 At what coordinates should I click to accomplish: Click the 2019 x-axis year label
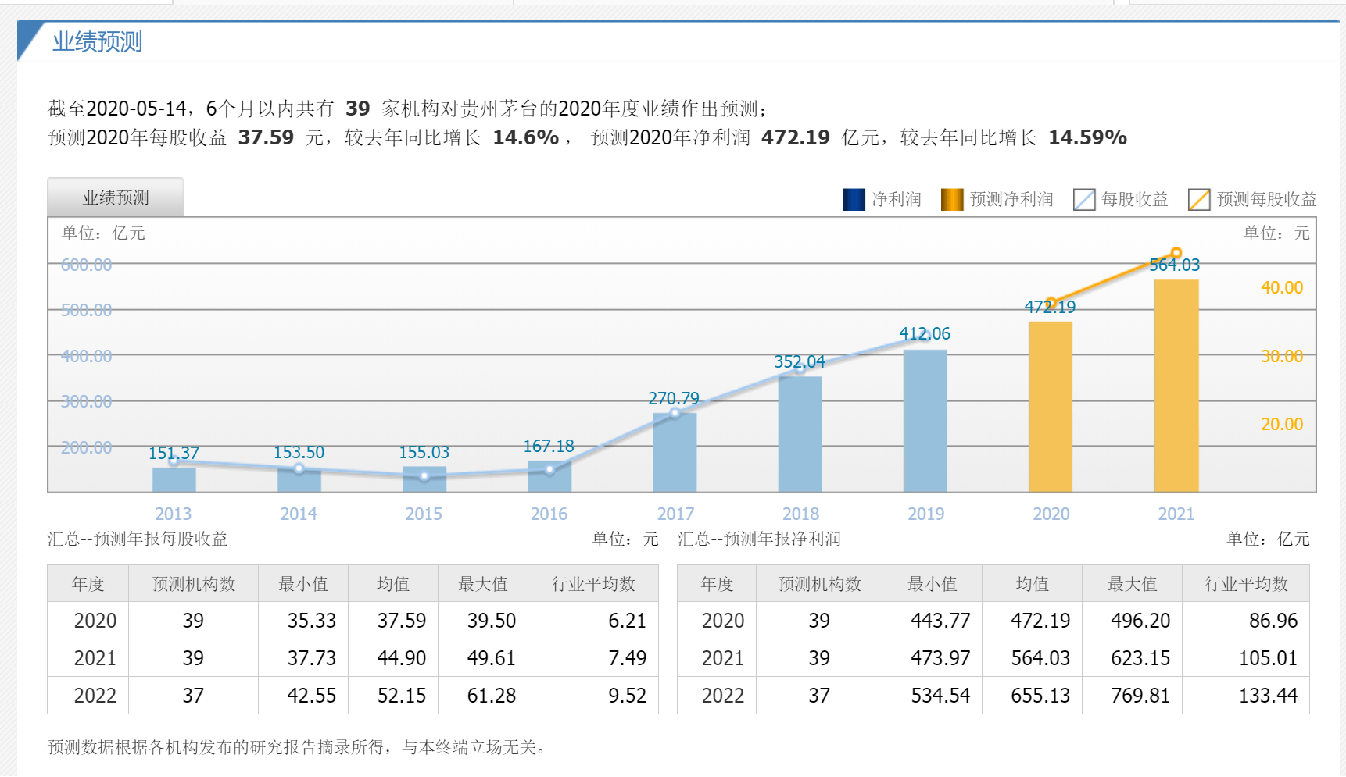(x=925, y=513)
